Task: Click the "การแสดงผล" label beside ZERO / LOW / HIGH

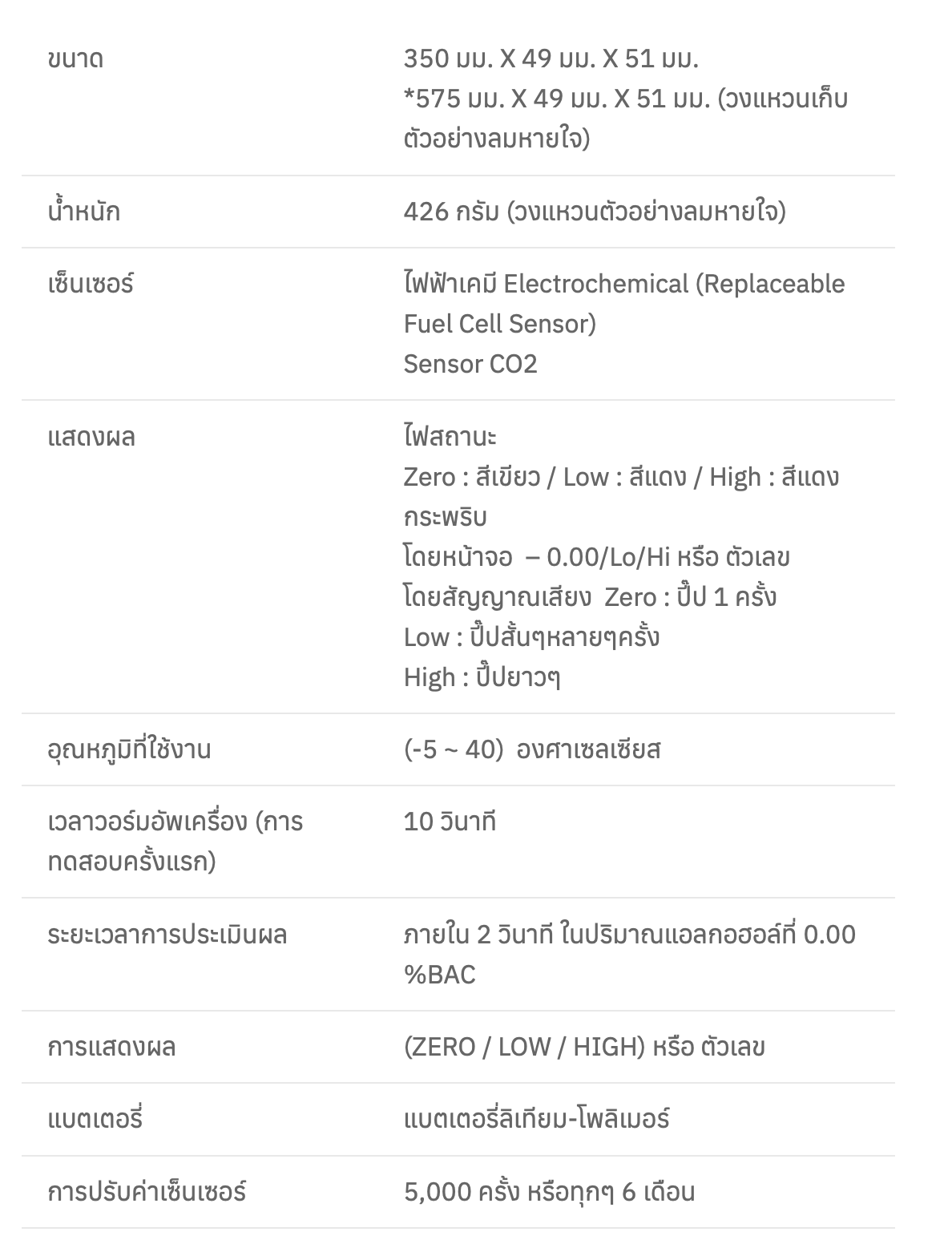Action: (111, 1047)
